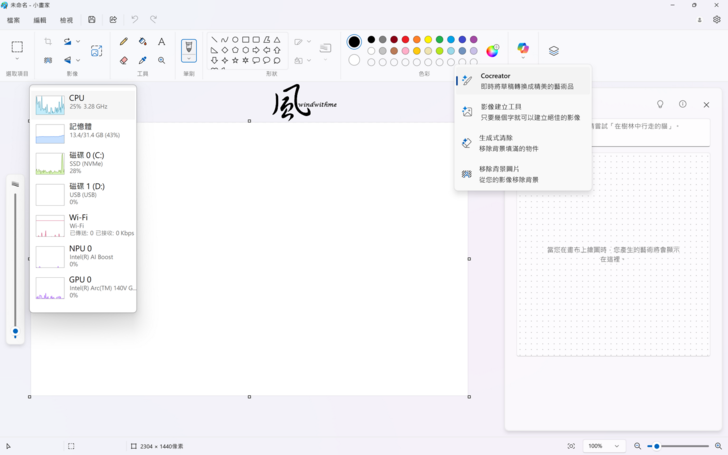Open the Edit colors wheel
The width and height of the screenshot is (728, 455).
click(x=492, y=50)
